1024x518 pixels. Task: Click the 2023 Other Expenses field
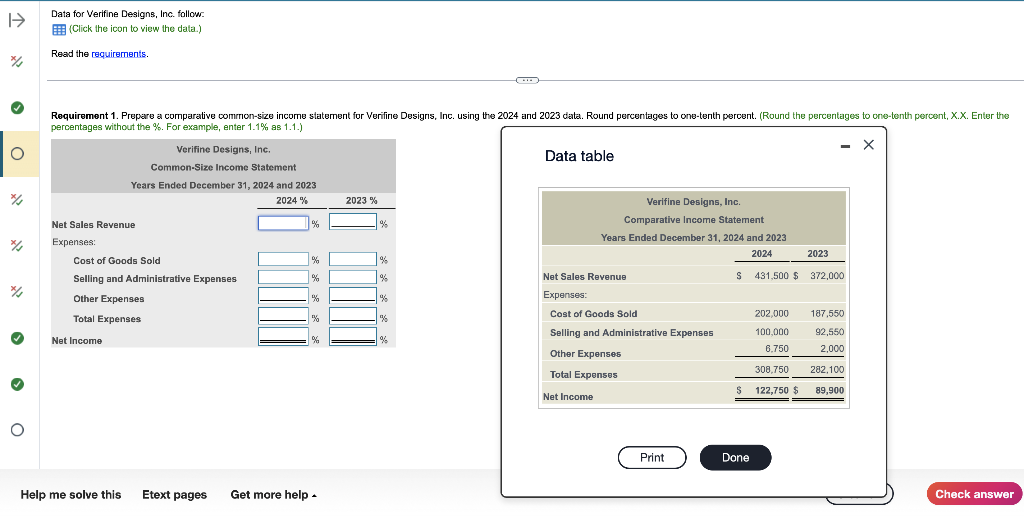coord(353,296)
